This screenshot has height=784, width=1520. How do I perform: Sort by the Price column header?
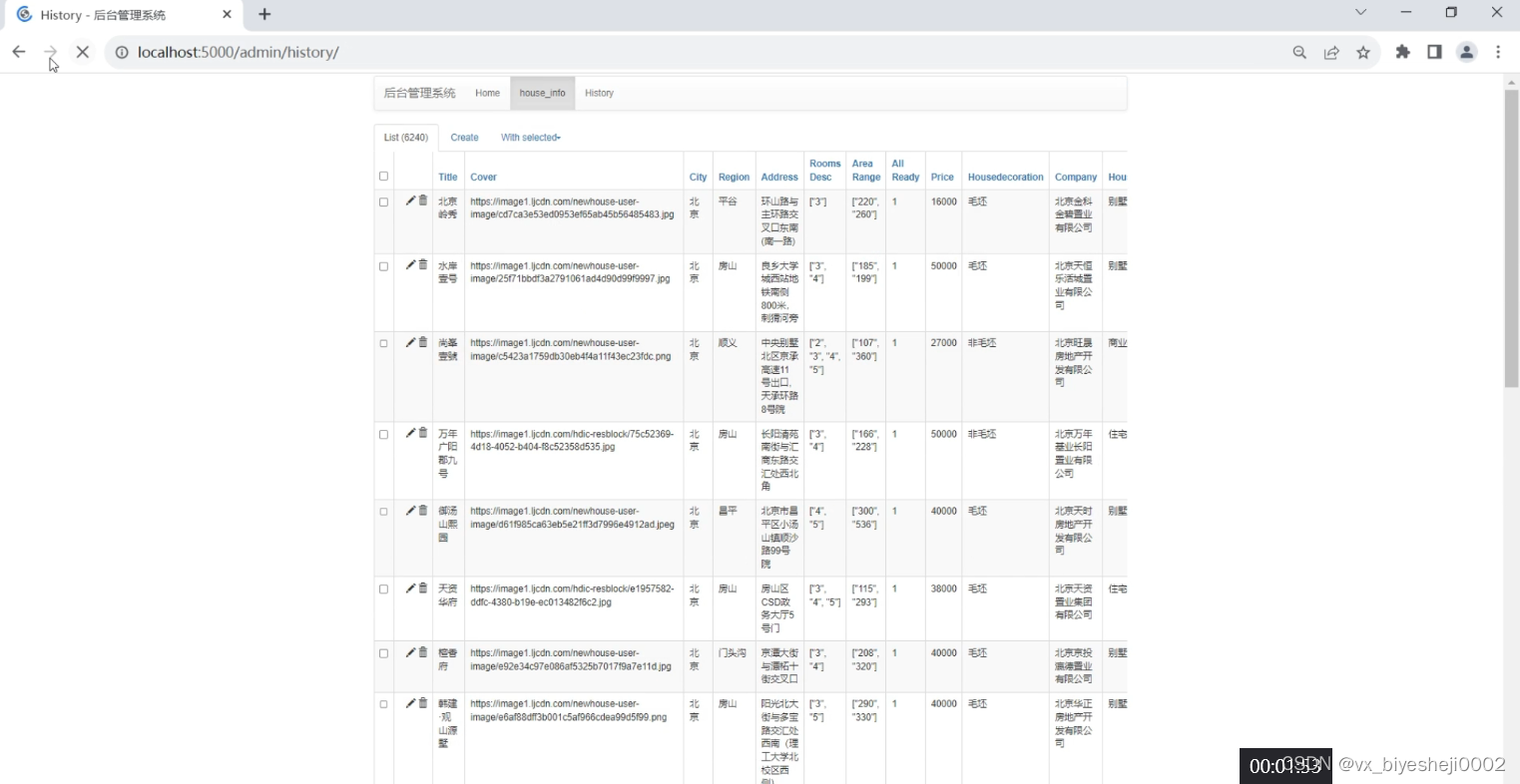pos(942,177)
